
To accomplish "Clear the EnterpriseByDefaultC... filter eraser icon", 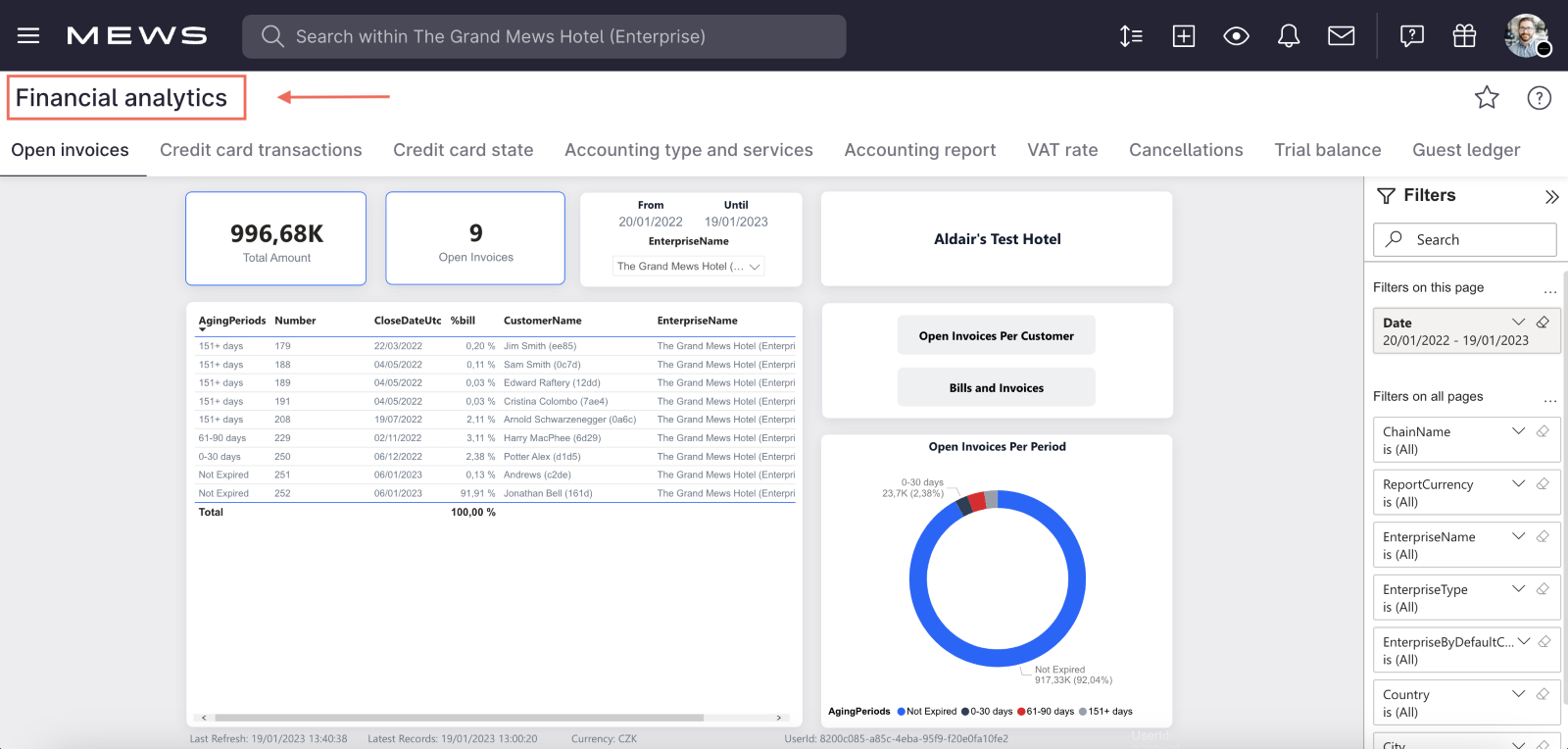I will coord(1544,641).
